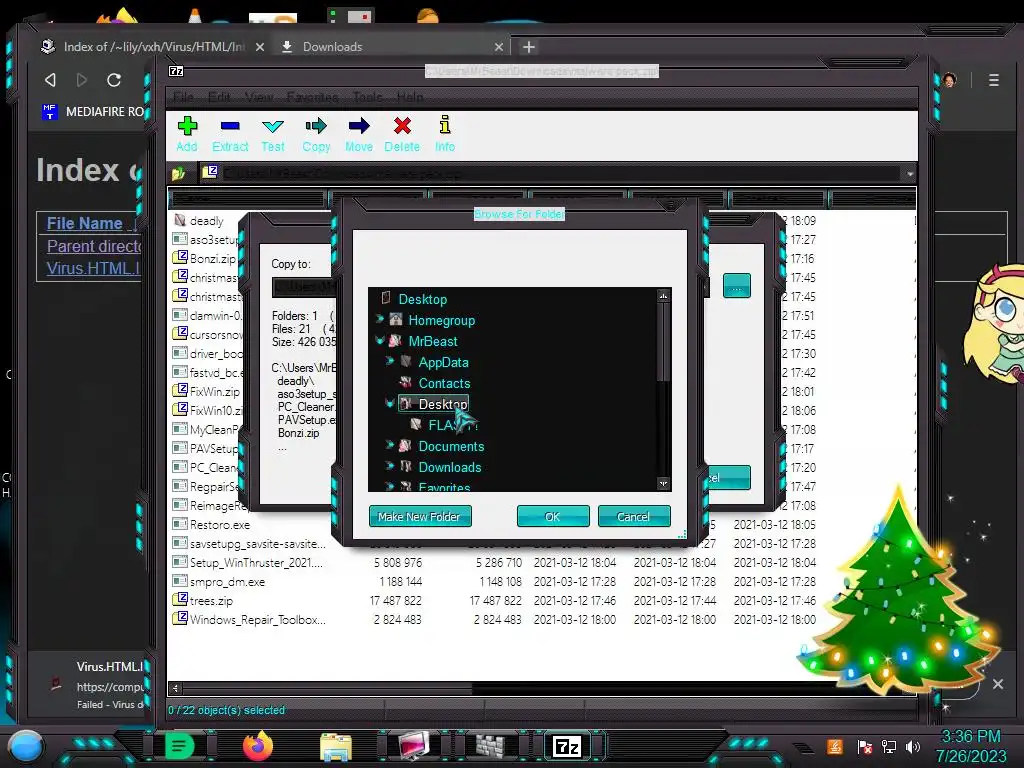The height and width of the screenshot is (768, 1024).
Task: Click Parent directory link in browser
Action: point(94,246)
